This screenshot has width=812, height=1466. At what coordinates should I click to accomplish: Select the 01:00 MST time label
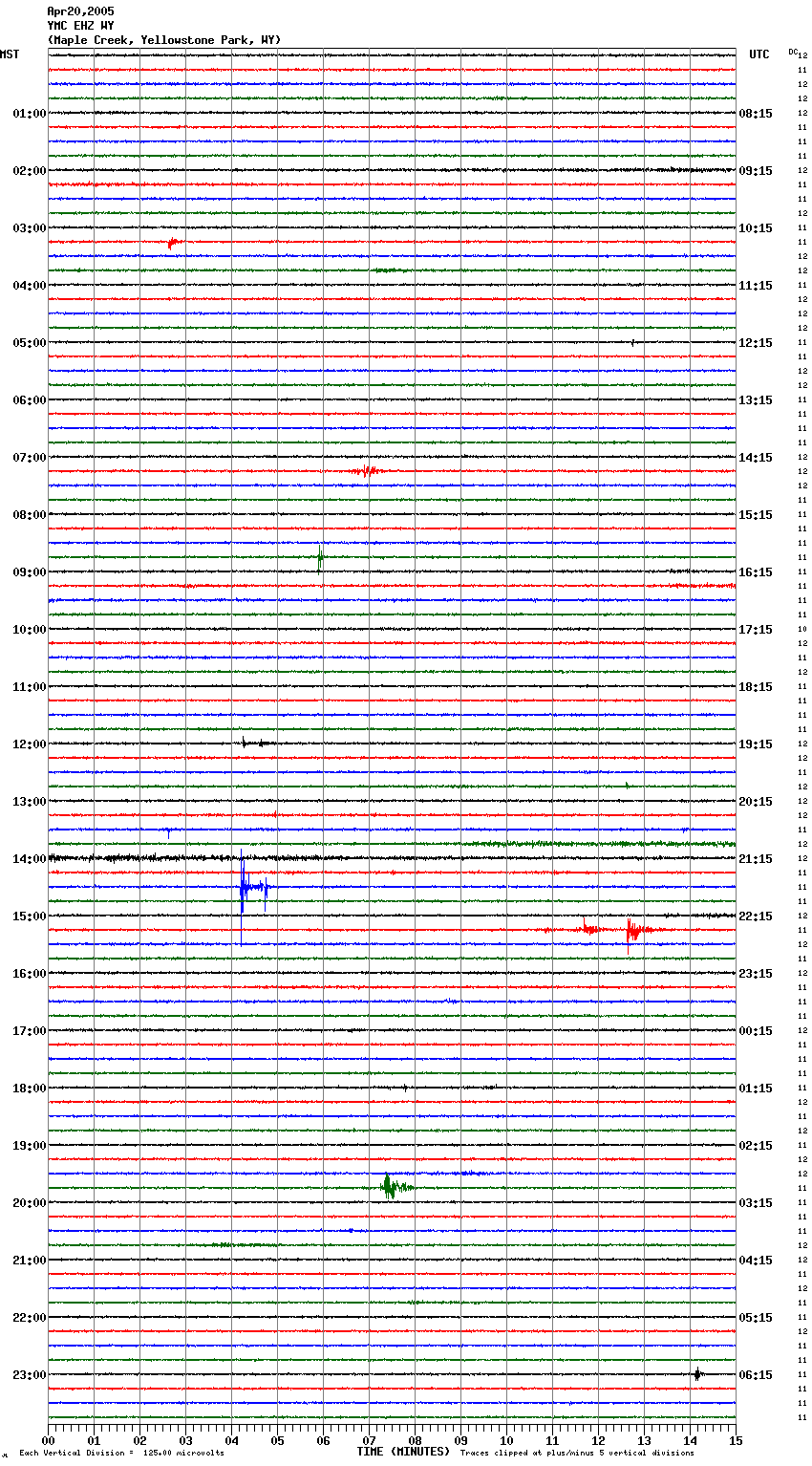(30, 114)
